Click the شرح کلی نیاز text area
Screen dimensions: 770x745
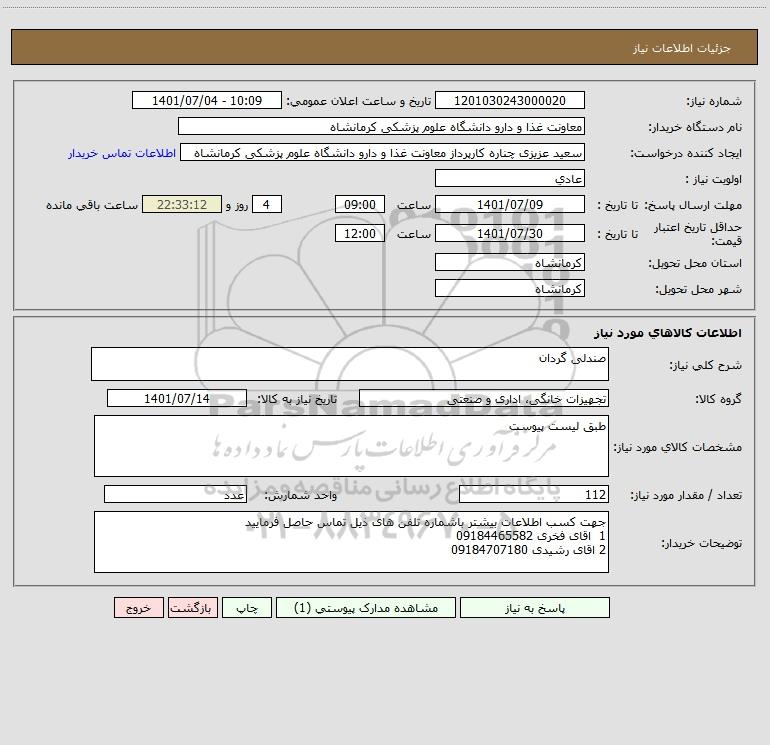point(350,364)
